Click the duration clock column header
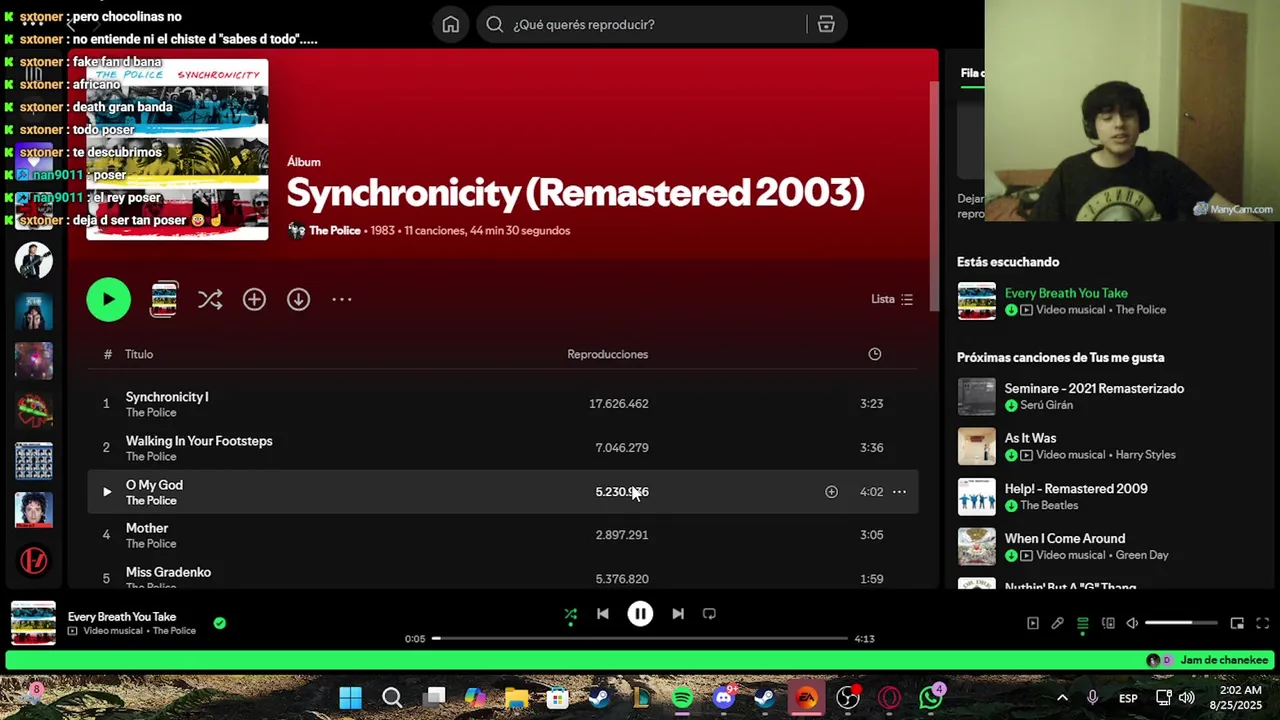 875,354
